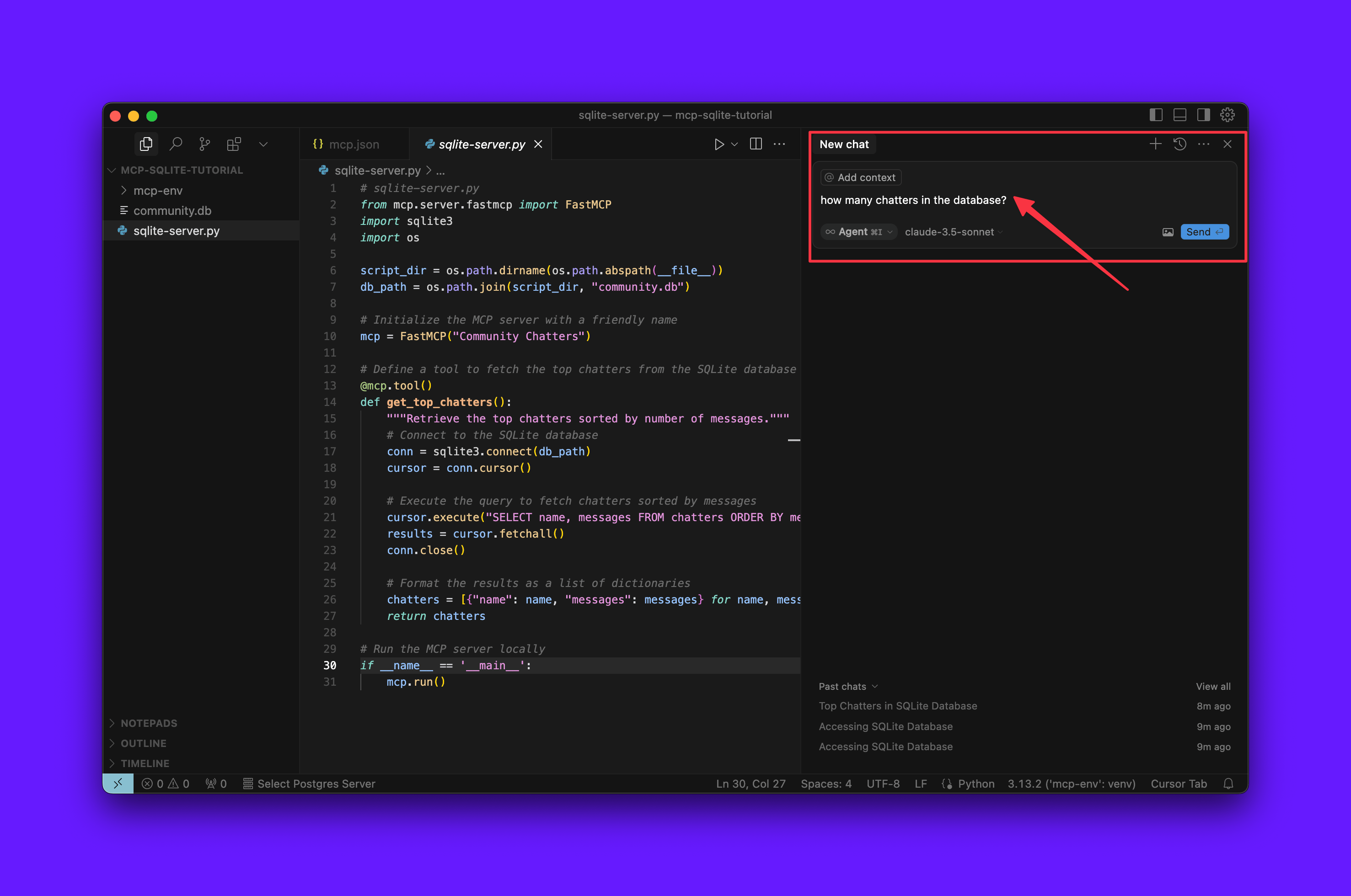This screenshot has height=896, width=1351.
Task: Open the Explorer view icon
Action: click(x=146, y=144)
